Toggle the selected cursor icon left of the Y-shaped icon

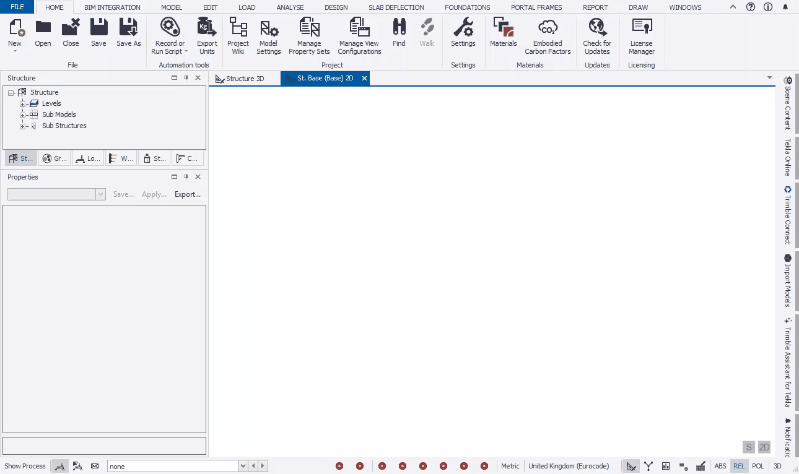tap(631, 466)
